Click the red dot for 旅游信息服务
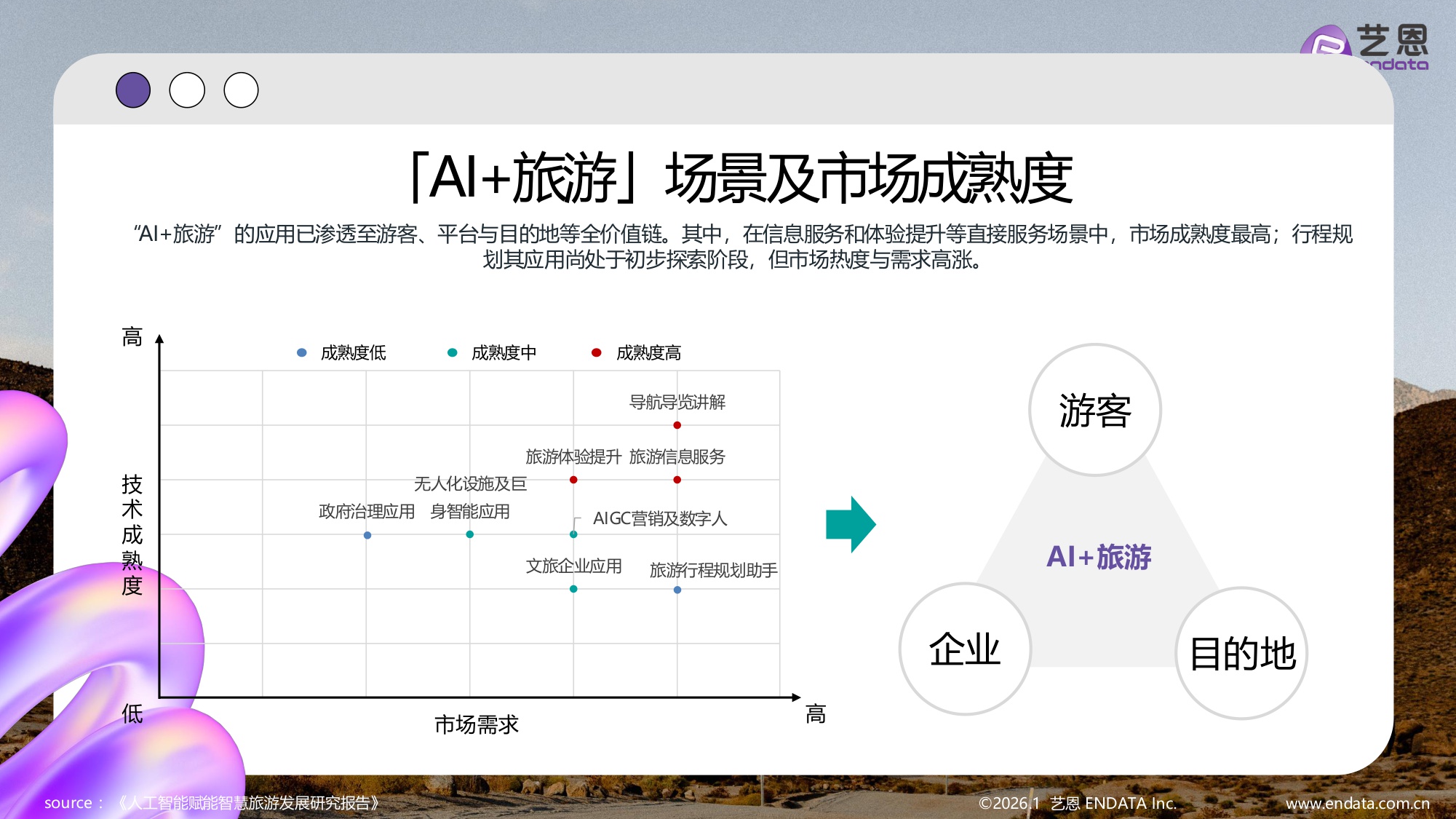Image resolution: width=1456 pixels, height=819 pixels. click(x=677, y=480)
